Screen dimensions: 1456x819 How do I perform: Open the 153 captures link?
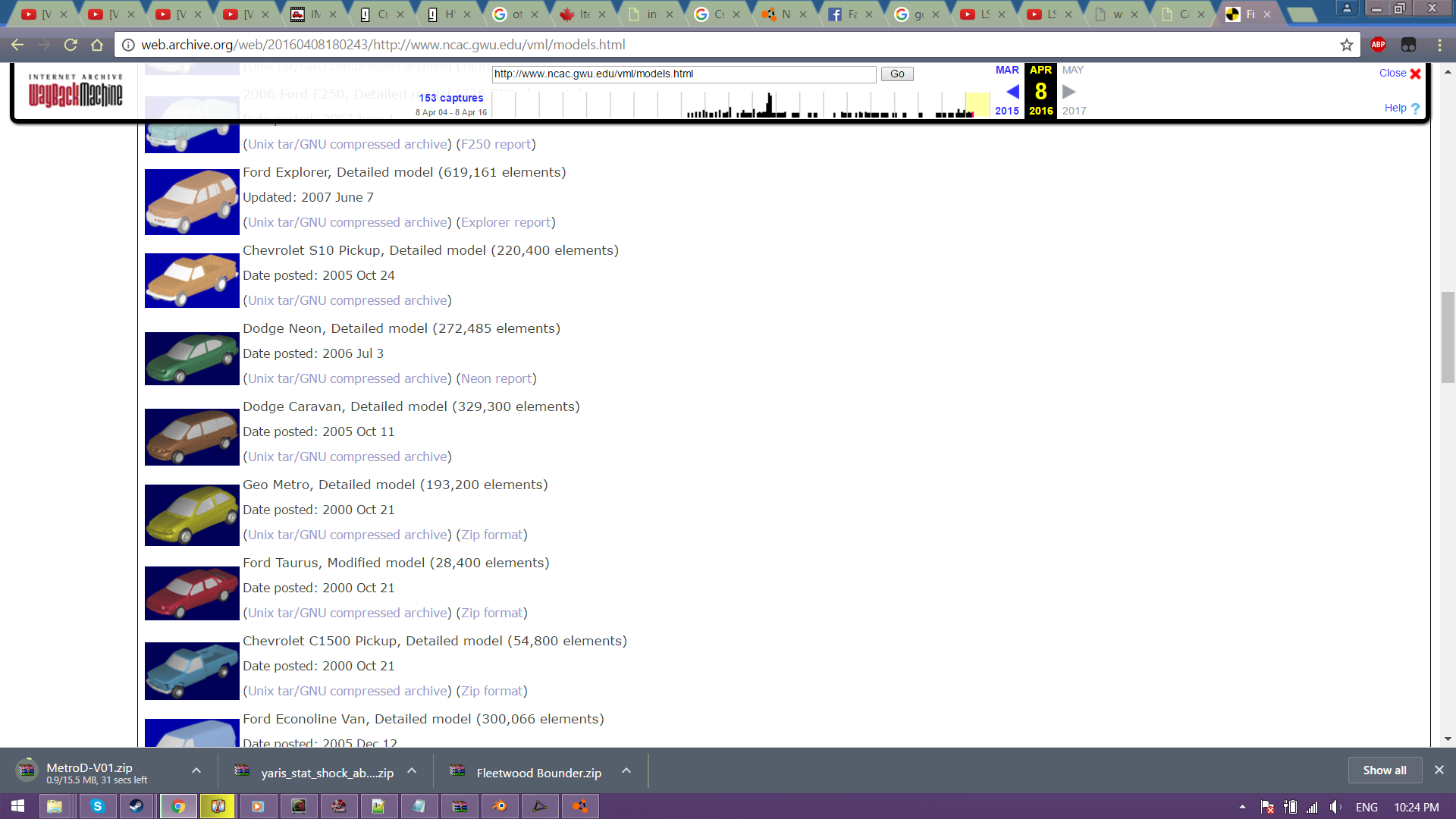(450, 98)
